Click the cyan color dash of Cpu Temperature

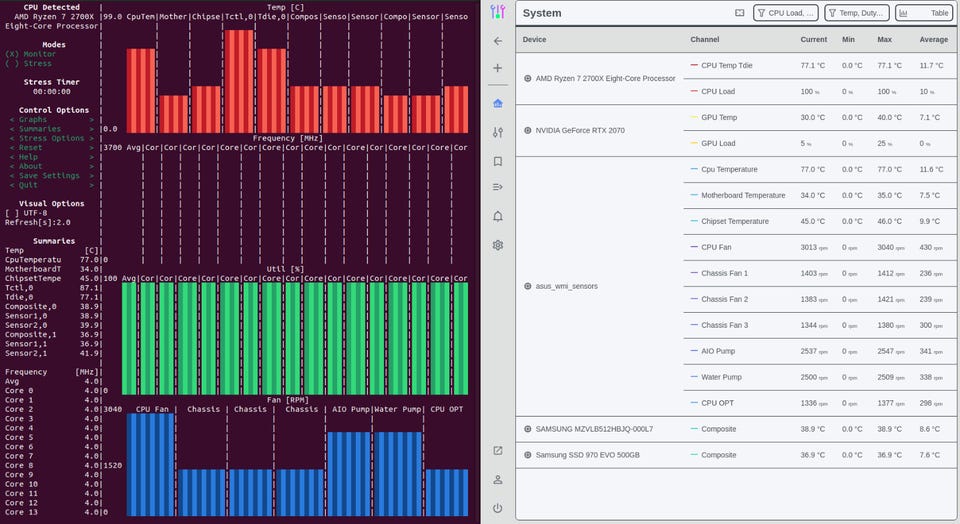point(694,170)
